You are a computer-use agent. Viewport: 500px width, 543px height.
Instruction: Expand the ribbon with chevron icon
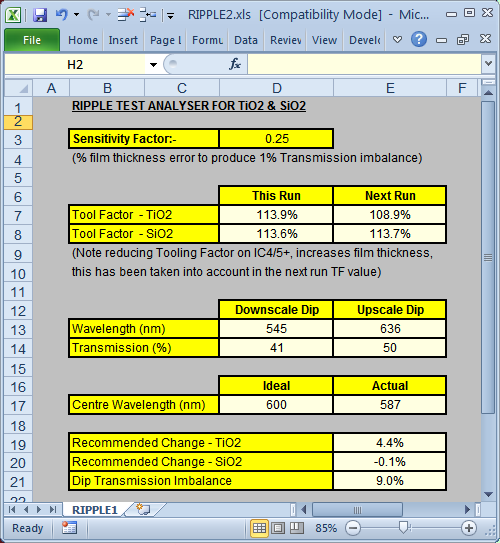point(398,40)
